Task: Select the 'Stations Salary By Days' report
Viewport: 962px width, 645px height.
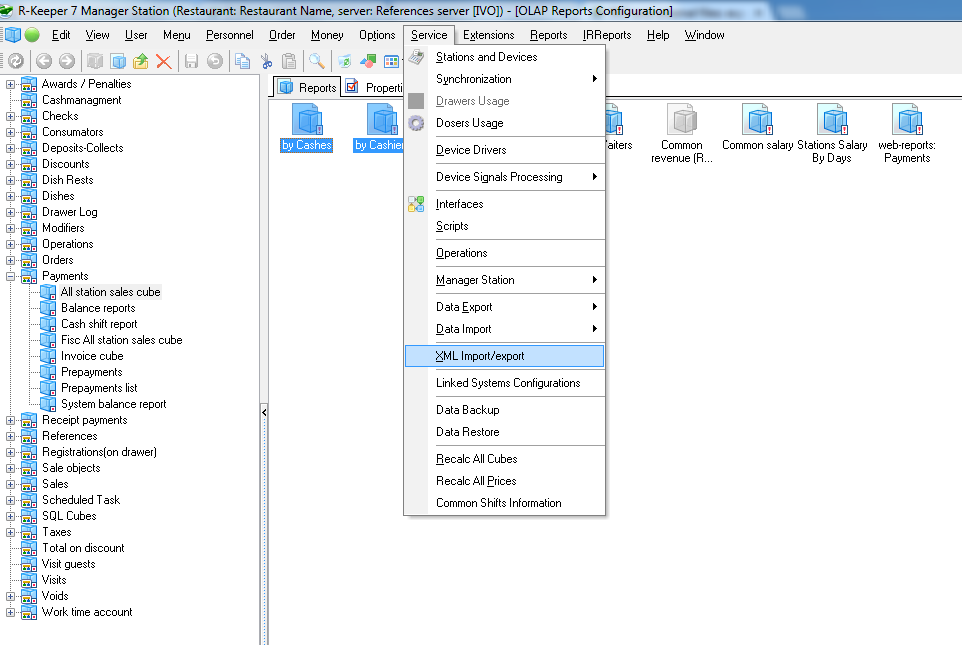Action: [832, 122]
